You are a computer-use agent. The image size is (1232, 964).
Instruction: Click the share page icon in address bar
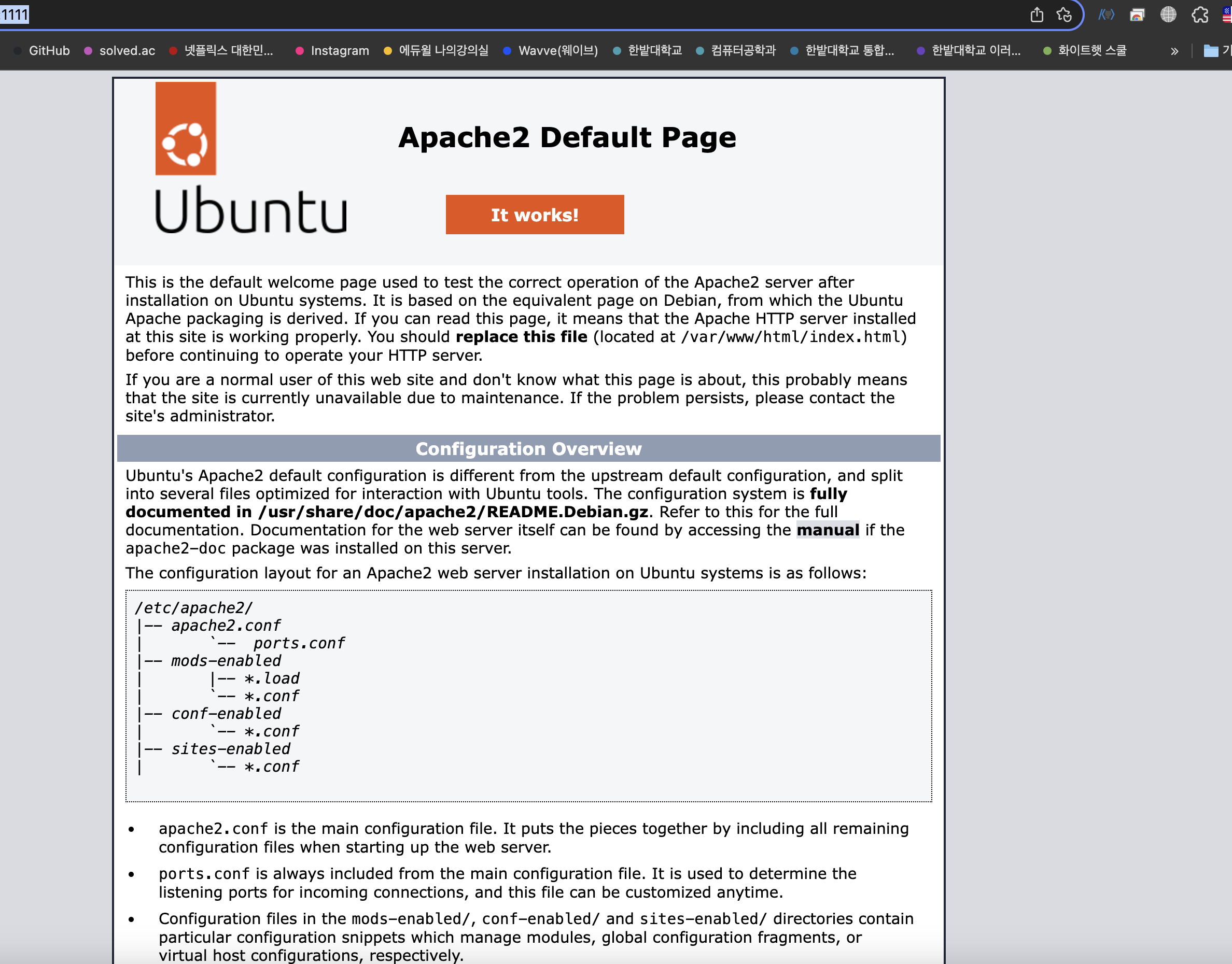coord(1037,15)
